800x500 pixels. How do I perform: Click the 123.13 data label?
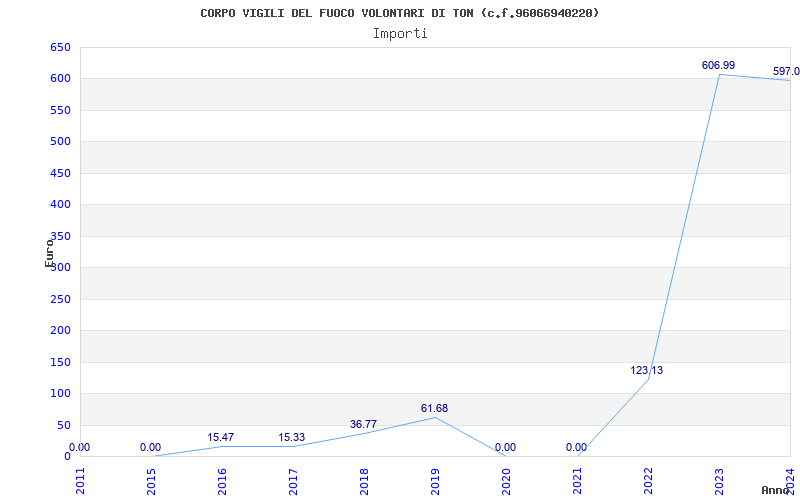pos(646,370)
